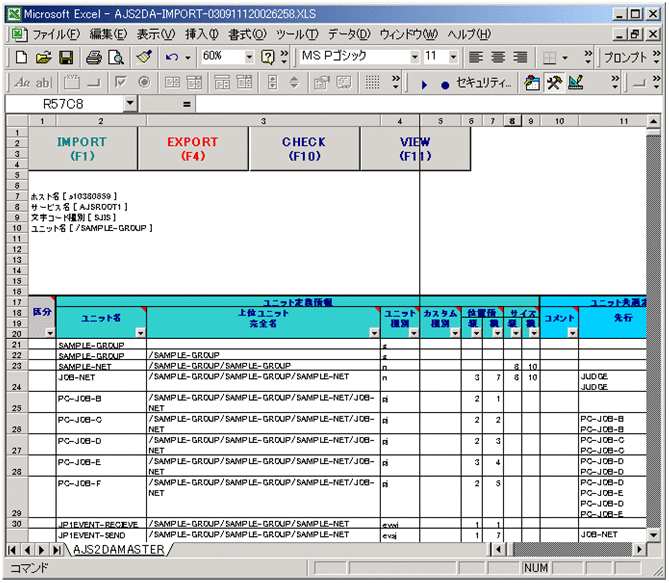Center-align text using the toolbar icon

pos(497,58)
